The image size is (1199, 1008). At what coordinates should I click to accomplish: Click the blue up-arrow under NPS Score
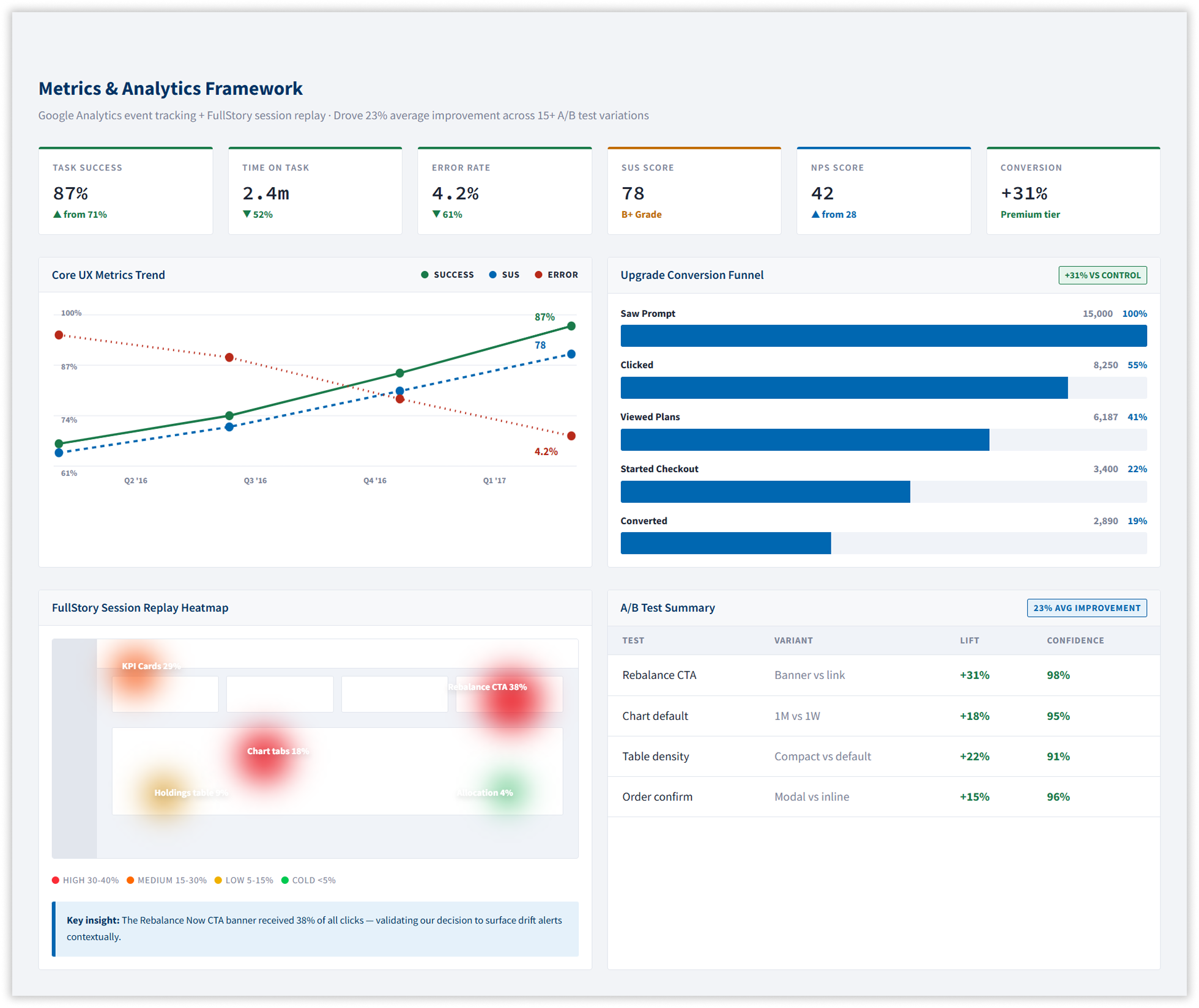(x=815, y=215)
